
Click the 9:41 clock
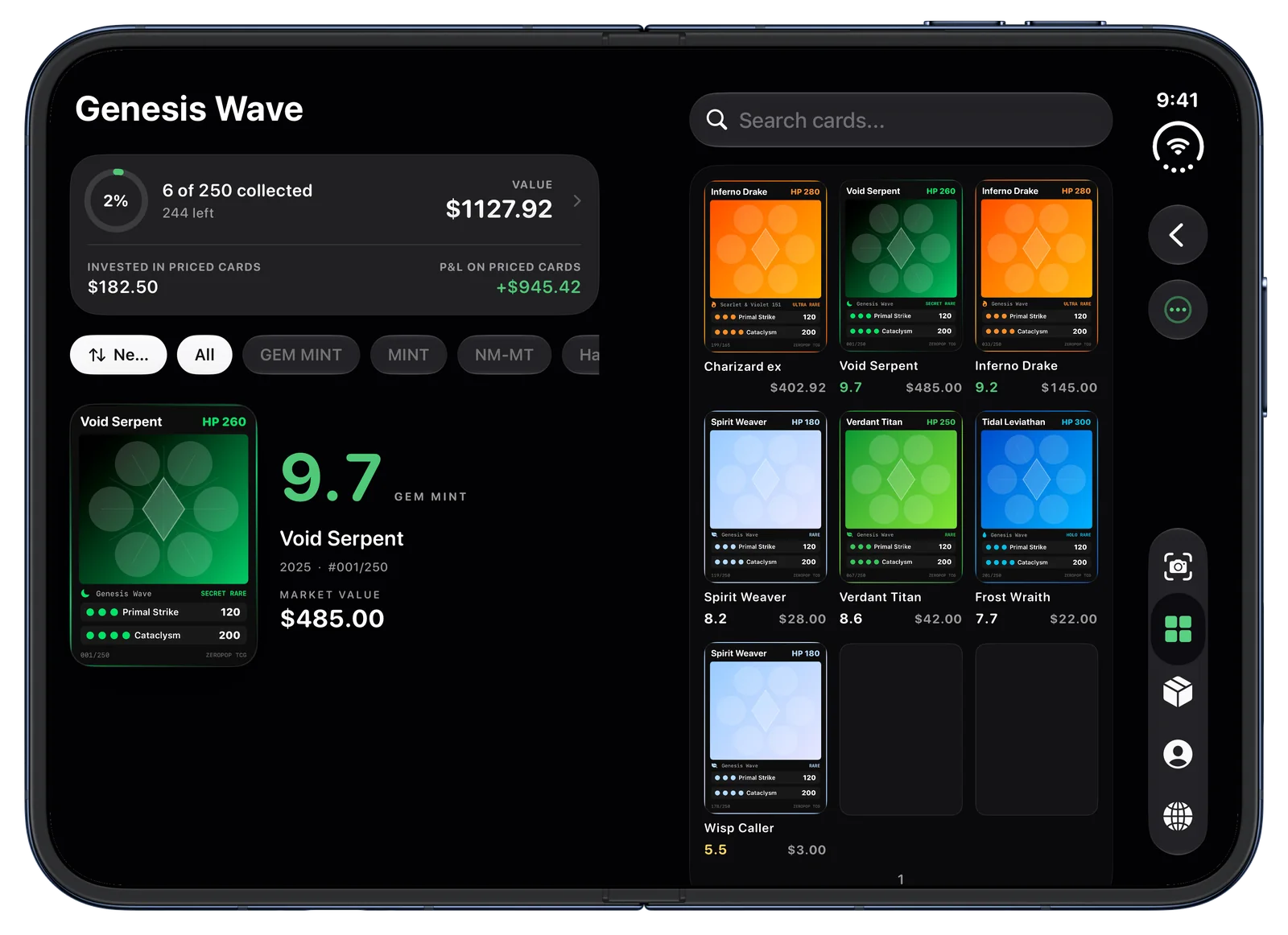click(1177, 100)
